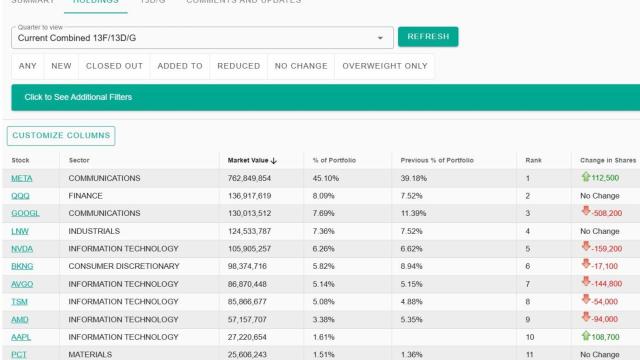
Task: Click AAPL change value 108,700
Action: pos(605,337)
